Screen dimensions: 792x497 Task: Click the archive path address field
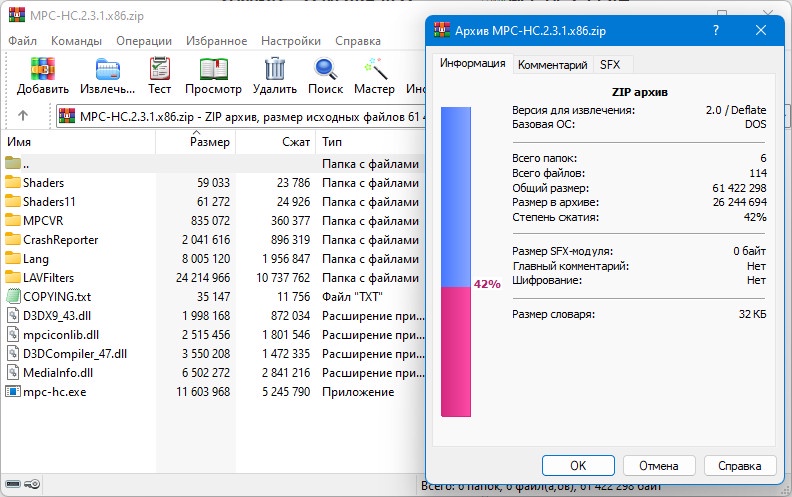(241, 117)
